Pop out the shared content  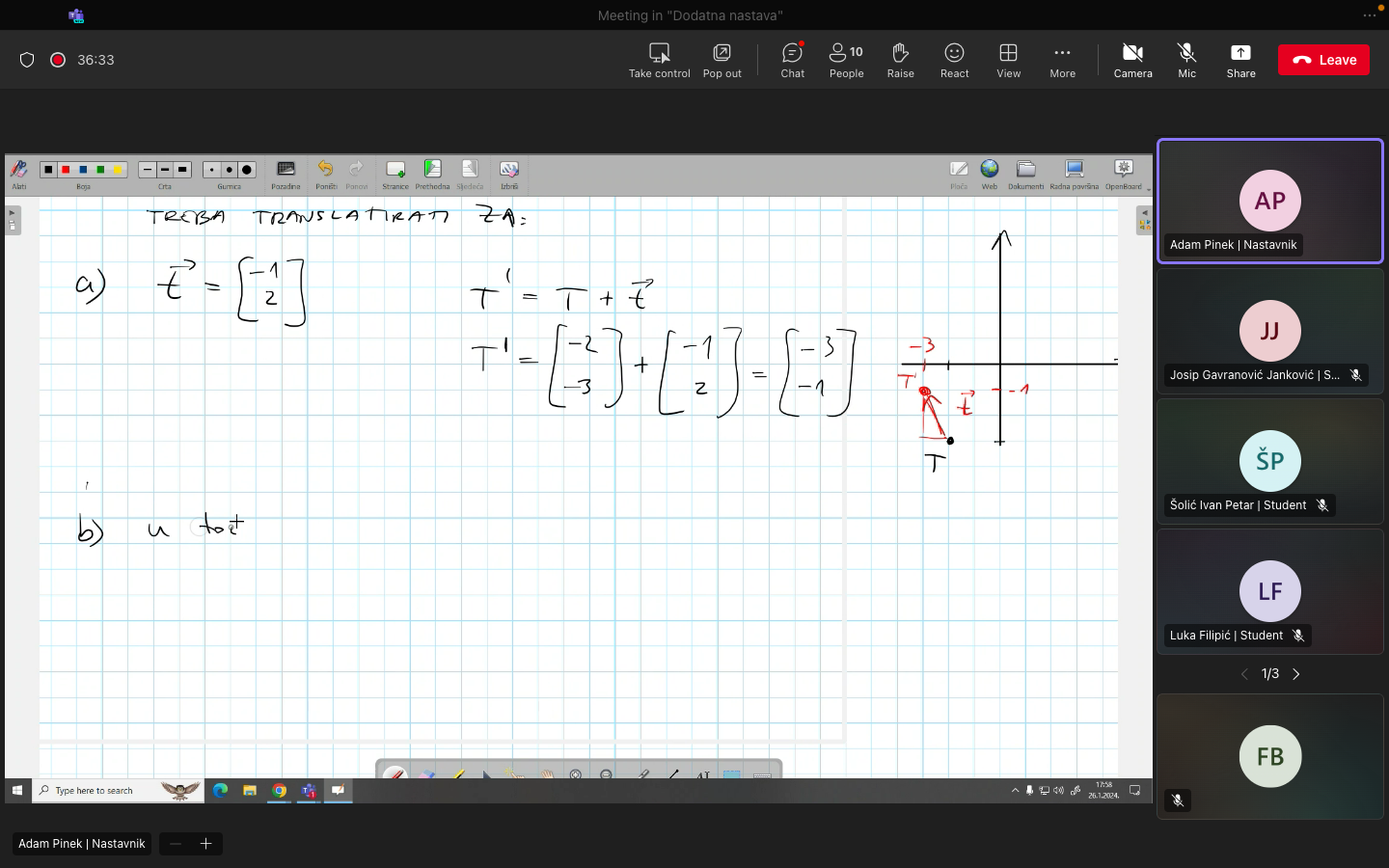tap(722, 60)
